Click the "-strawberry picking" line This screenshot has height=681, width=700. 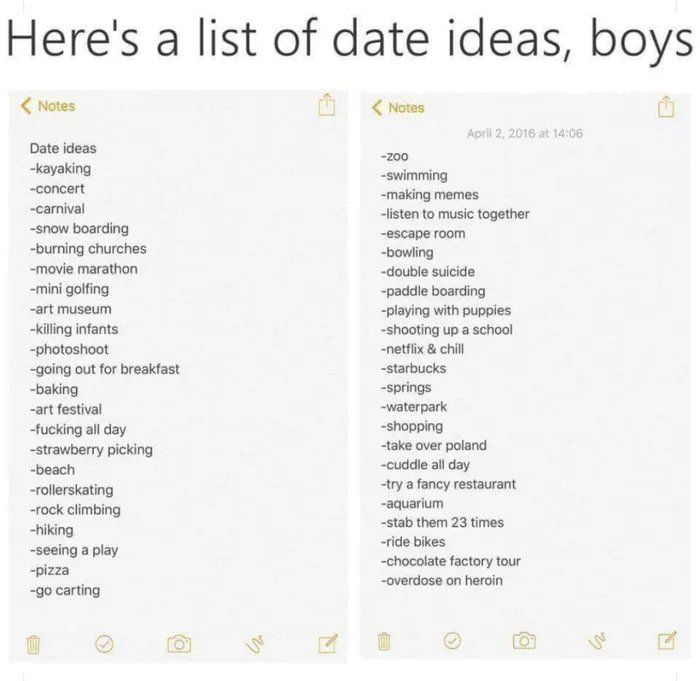(x=91, y=449)
